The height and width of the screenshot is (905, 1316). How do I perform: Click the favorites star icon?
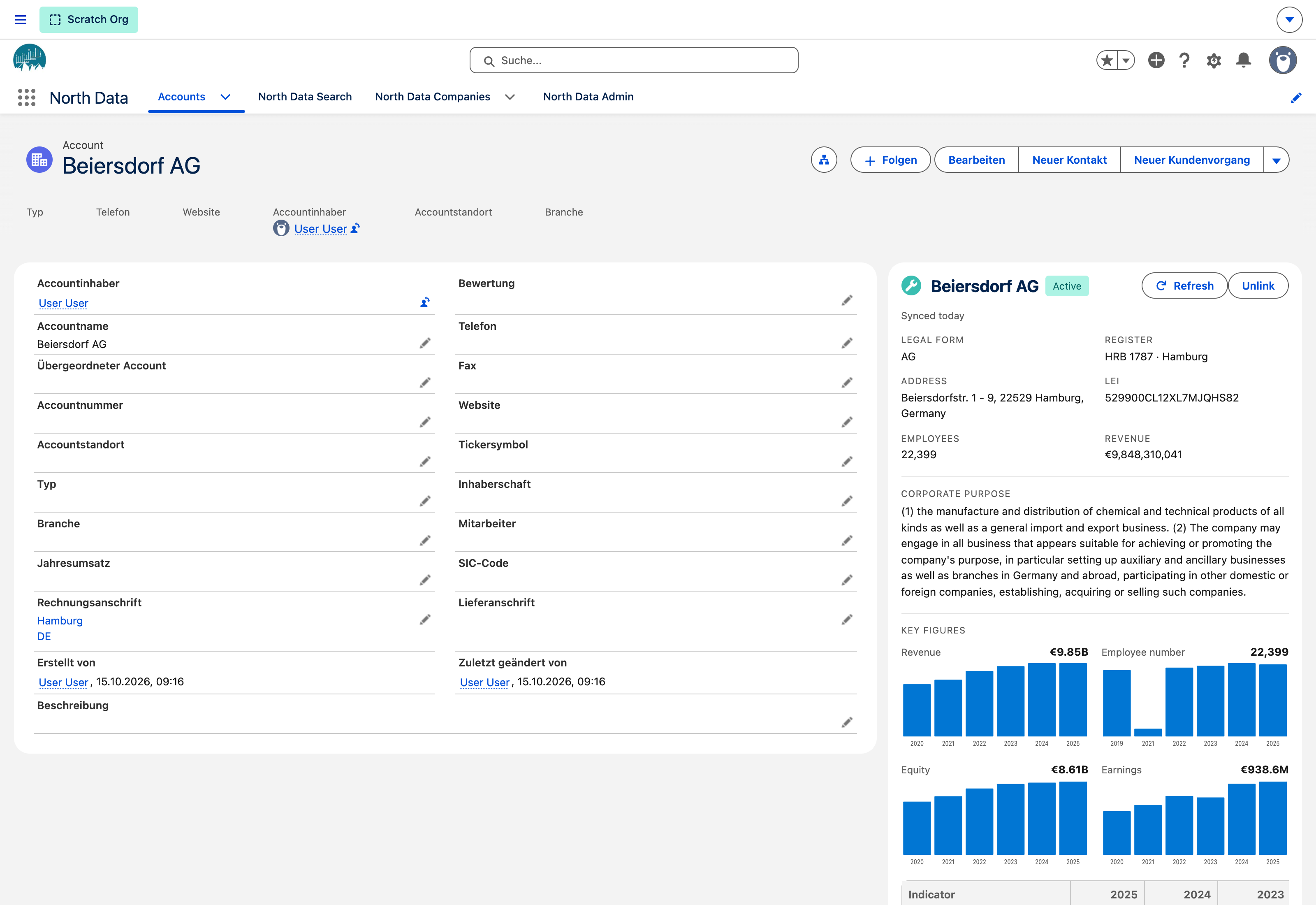pos(1107,60)
